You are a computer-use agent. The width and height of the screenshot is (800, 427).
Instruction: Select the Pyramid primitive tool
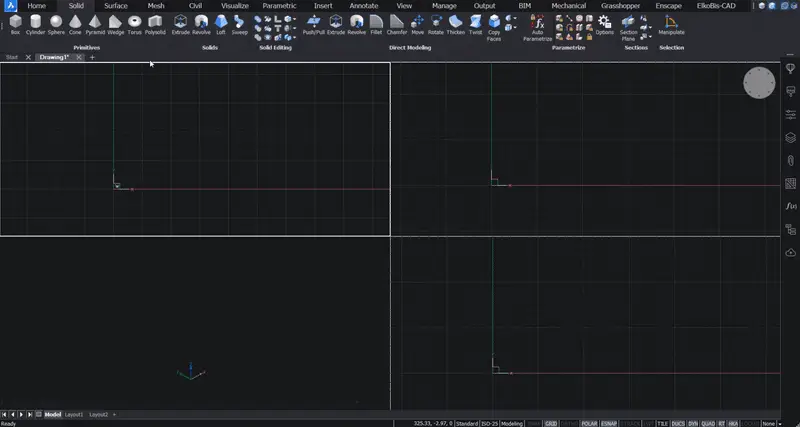(x=95, y=24)
